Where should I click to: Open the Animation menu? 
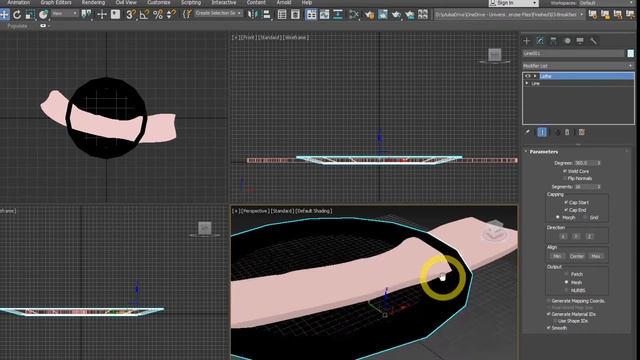[19, 2]
